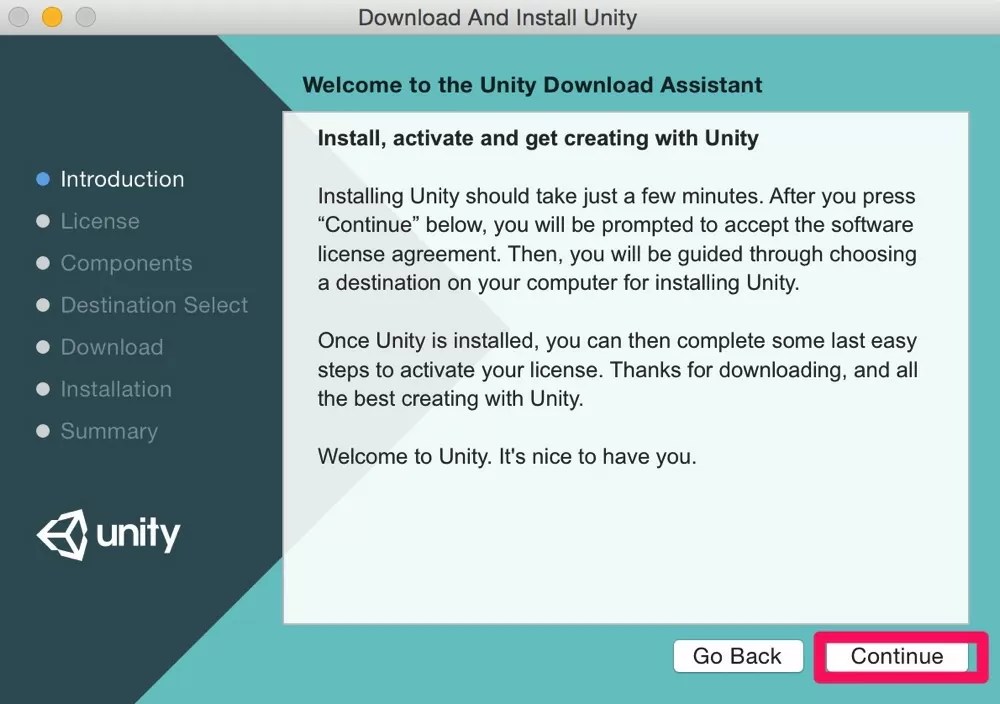Click the bullet beside Components
This screenshot has width=1000, height=704.
click(43, 263)
